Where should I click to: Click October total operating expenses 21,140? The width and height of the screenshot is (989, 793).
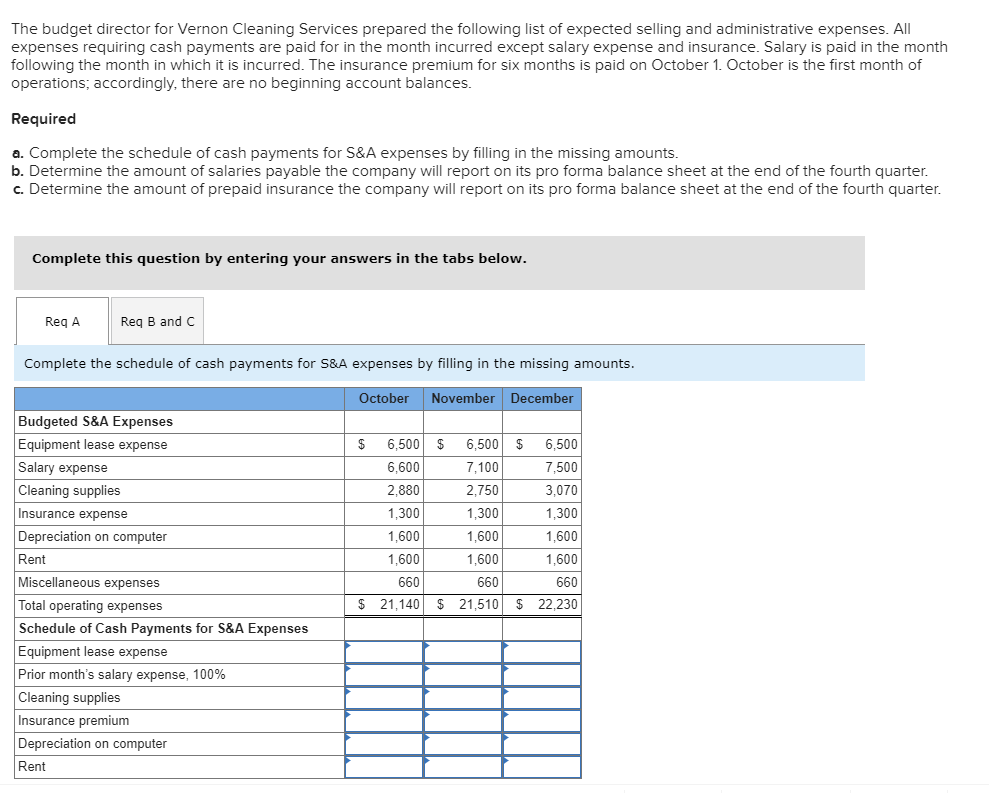tap(399, 604)
